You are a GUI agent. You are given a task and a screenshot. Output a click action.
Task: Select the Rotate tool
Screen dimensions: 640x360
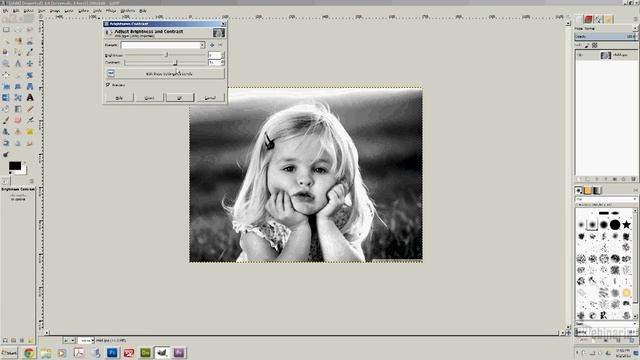tap(30, 75)
